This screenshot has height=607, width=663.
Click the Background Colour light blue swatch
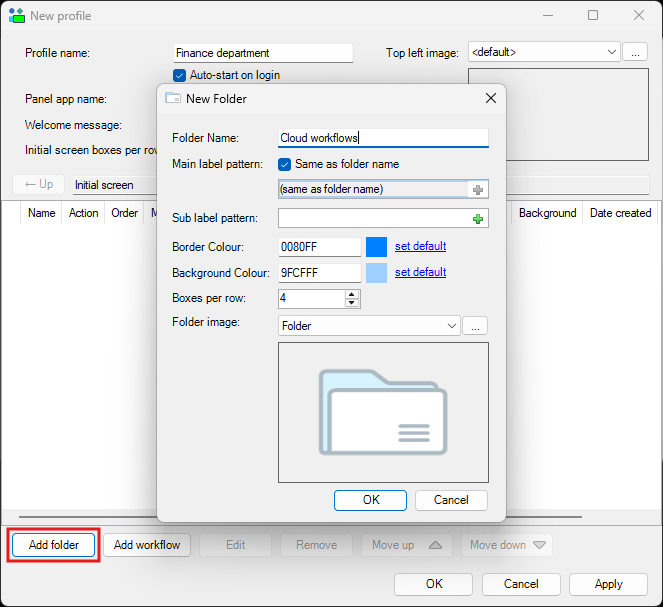point(376,273)
